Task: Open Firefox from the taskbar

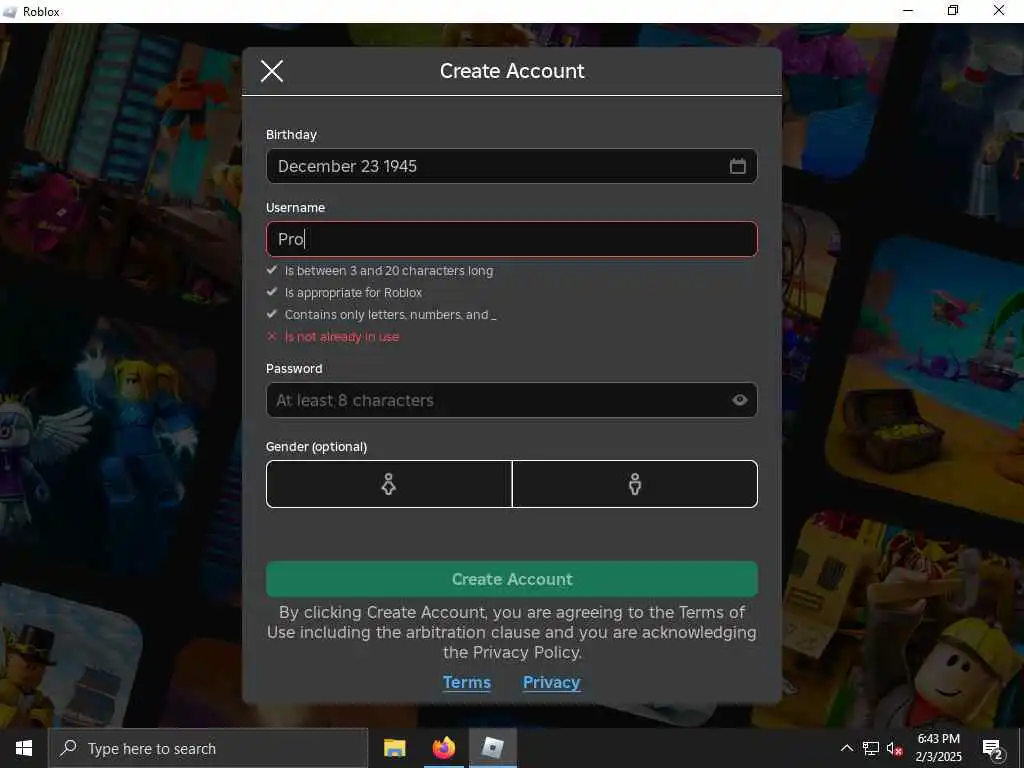Action: pos(443,748)
